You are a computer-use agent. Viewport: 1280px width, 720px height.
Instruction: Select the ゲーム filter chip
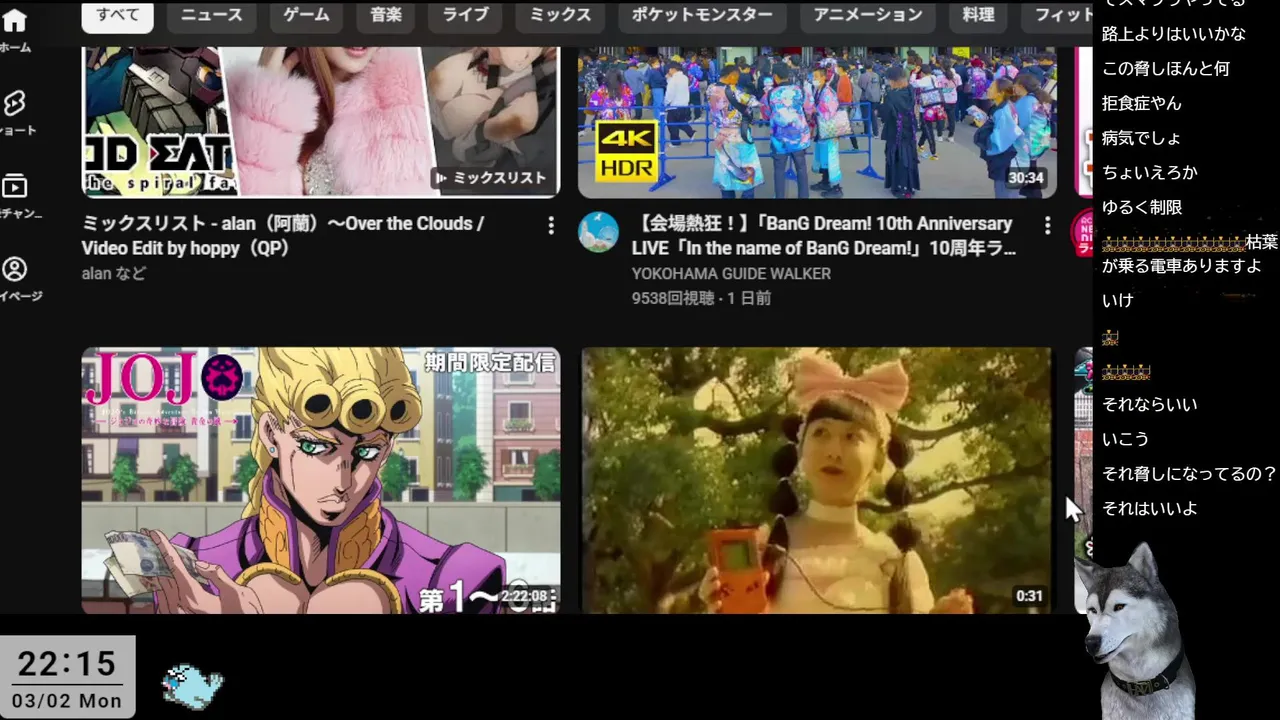(306, 15)
